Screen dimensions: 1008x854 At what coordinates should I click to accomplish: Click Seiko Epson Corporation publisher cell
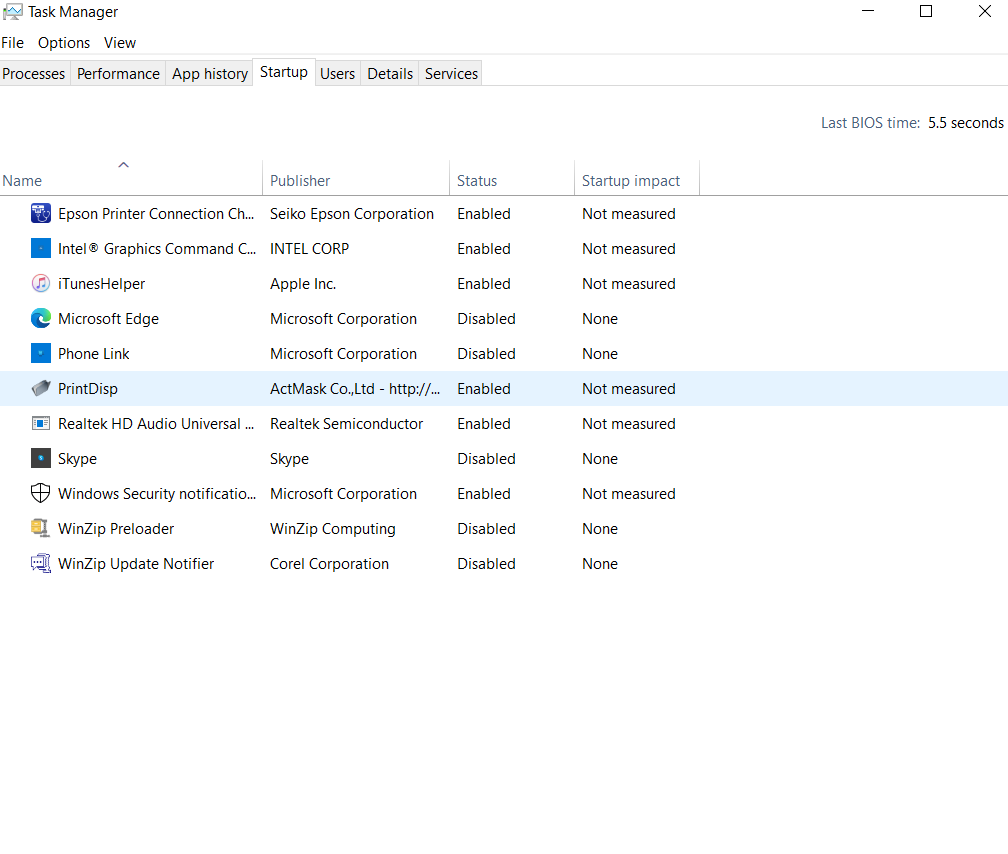coord(352,214)
